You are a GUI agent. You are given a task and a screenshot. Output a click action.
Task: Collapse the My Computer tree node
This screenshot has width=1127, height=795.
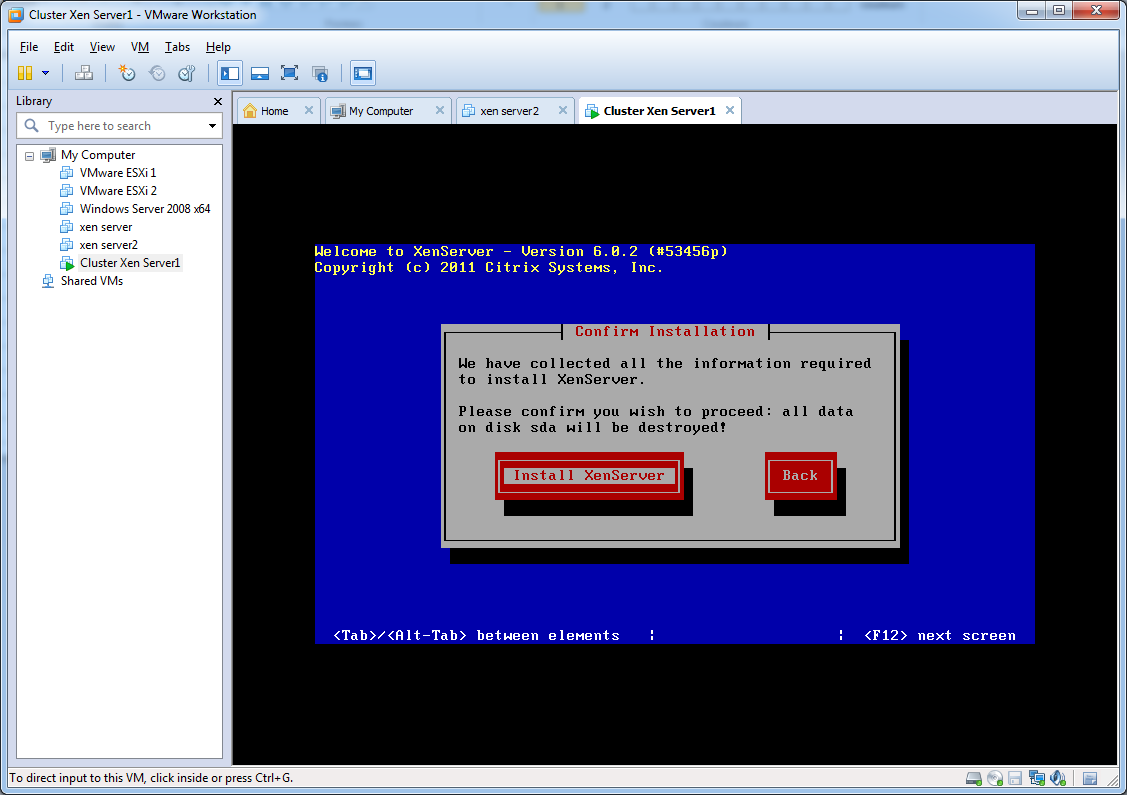30,156
